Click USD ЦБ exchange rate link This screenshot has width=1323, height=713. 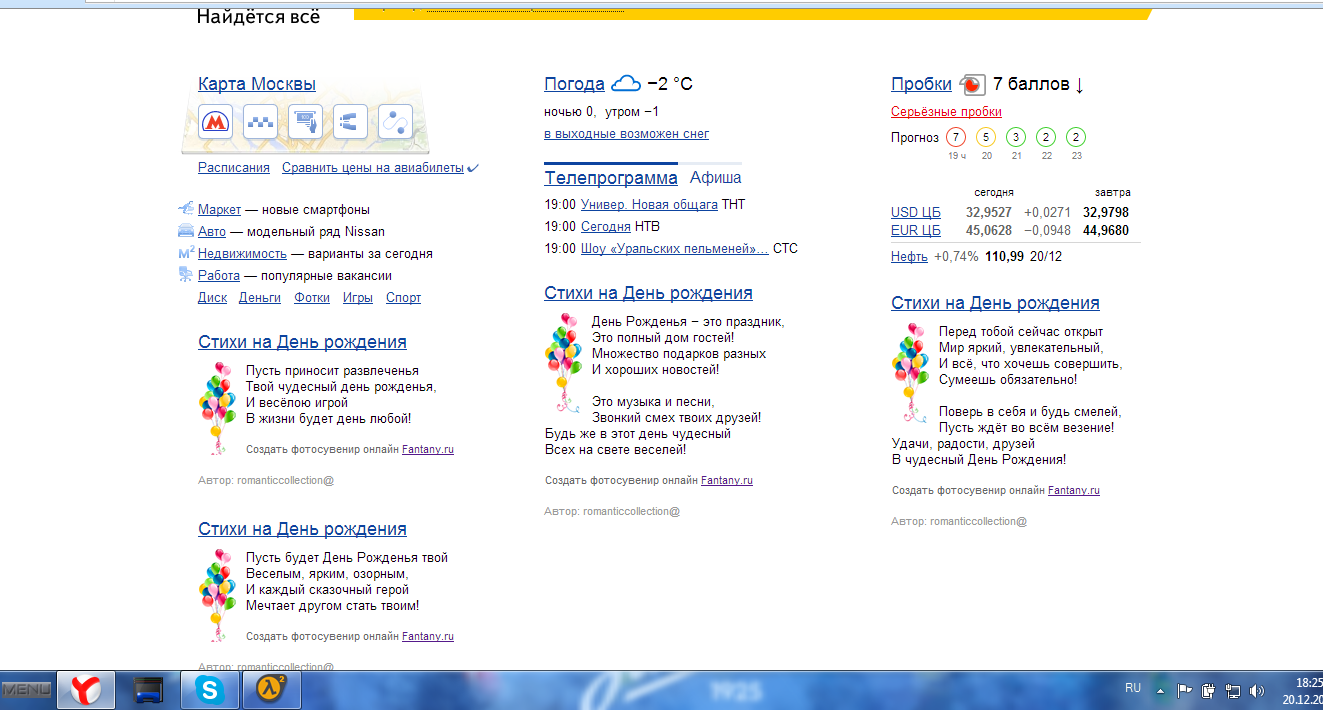pos(916,213)
